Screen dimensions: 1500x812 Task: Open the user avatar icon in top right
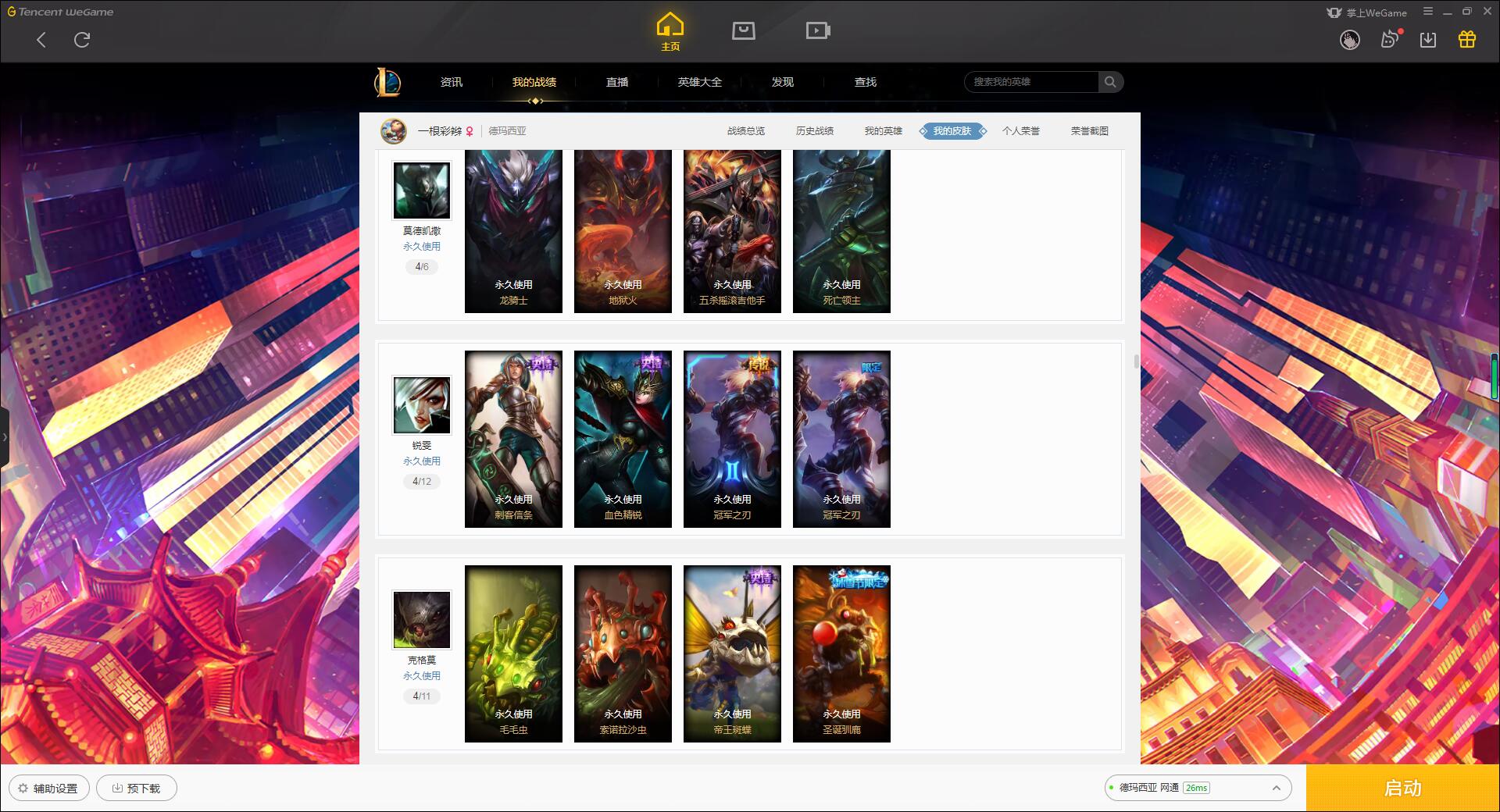(1350, 40)
